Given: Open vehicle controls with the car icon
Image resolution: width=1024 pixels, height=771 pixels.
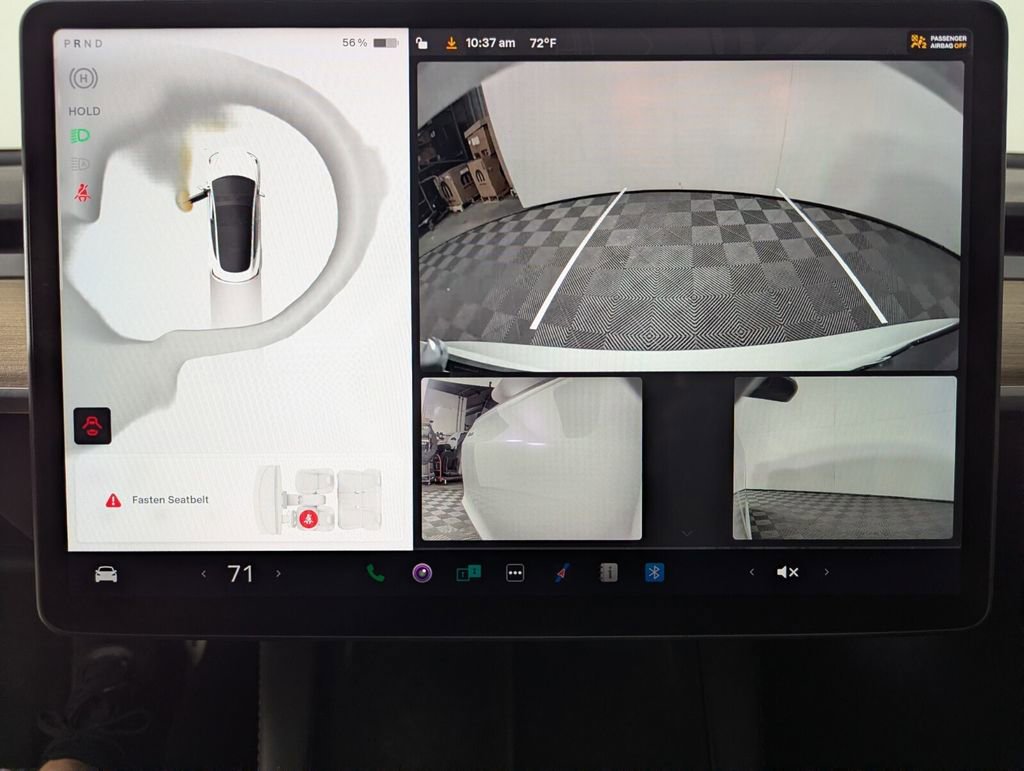Looking at the screenshot, I should click(105, 574).
